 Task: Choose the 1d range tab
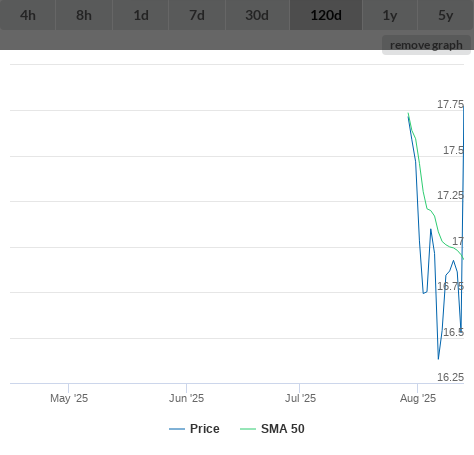click(141, 15)
